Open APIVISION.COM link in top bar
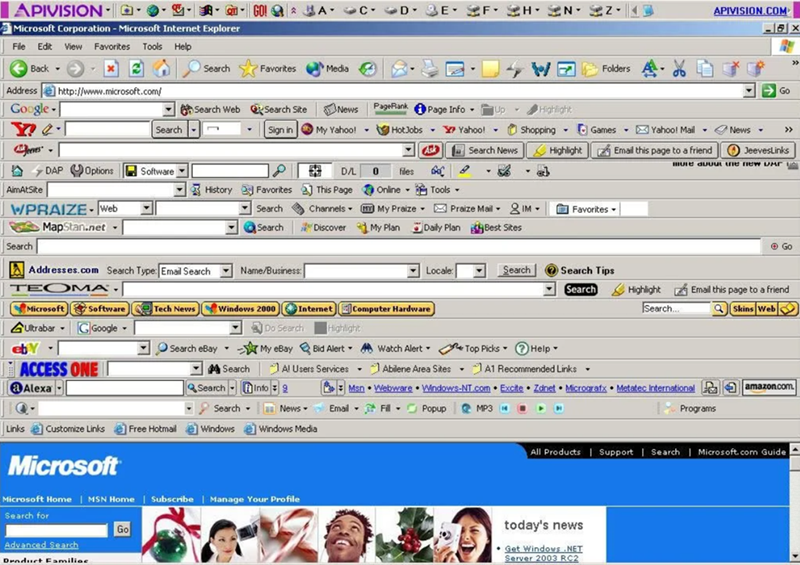Image resolution: width=800 pixels, height=565 pixels. [x=750, y=11]
